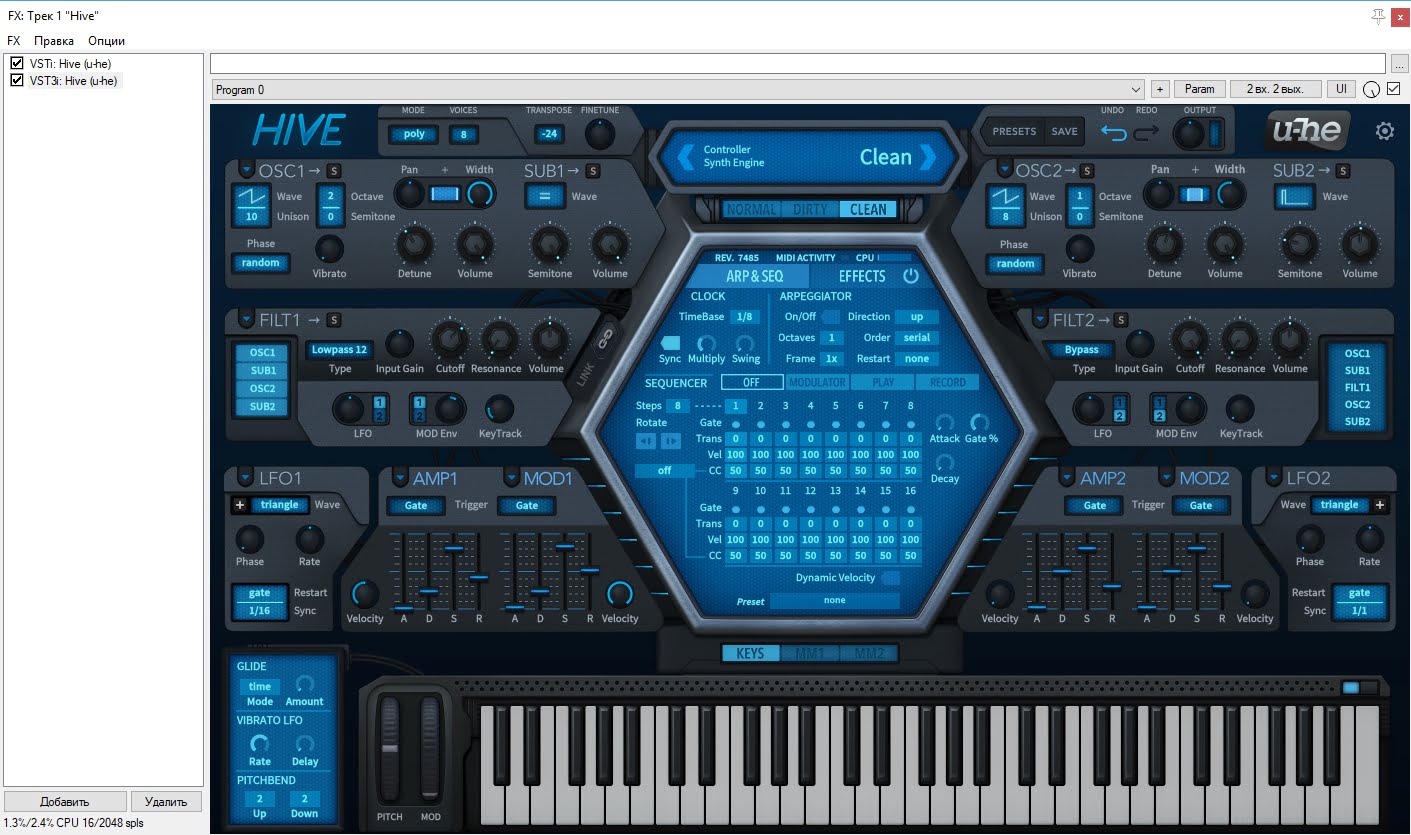The image size is (1411, 835).
Task: Toggle the plugin enabled checkbox top right
Action: 1394,88
